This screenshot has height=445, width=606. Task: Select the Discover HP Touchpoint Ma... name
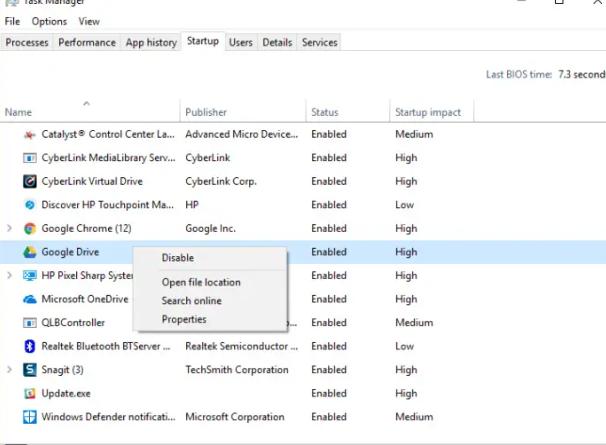(x=107, y=205)
